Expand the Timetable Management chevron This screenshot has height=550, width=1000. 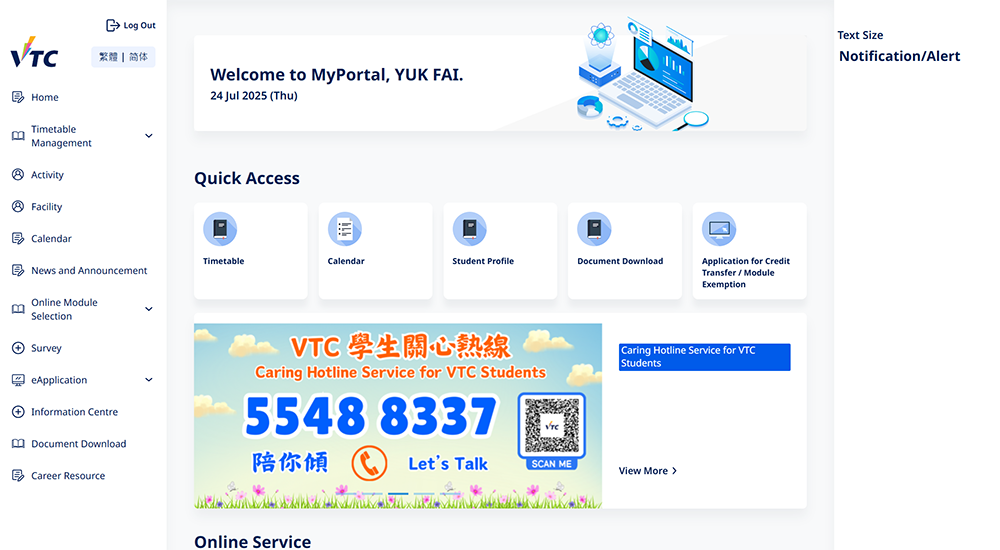click(x=149, y=136)
